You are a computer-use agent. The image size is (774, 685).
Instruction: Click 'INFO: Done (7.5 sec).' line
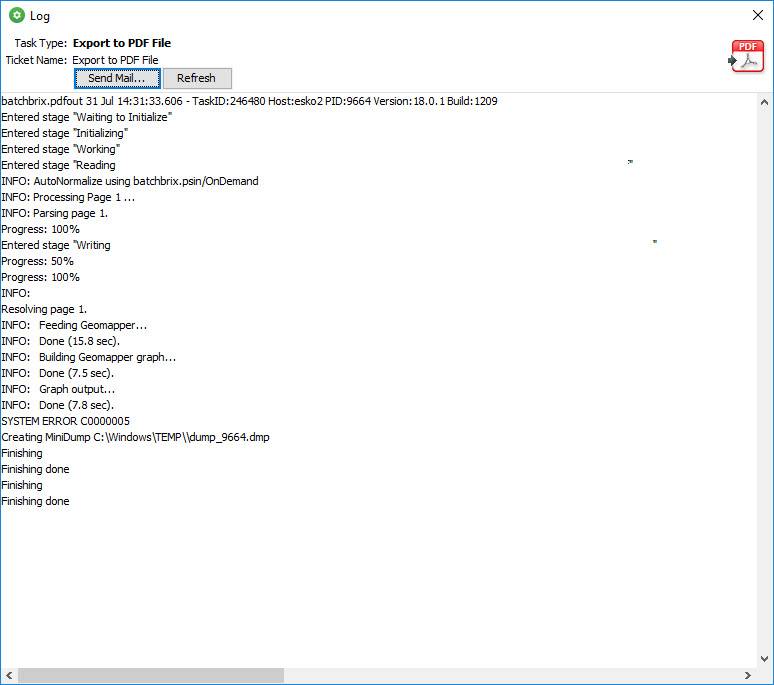tap(58, 373)
